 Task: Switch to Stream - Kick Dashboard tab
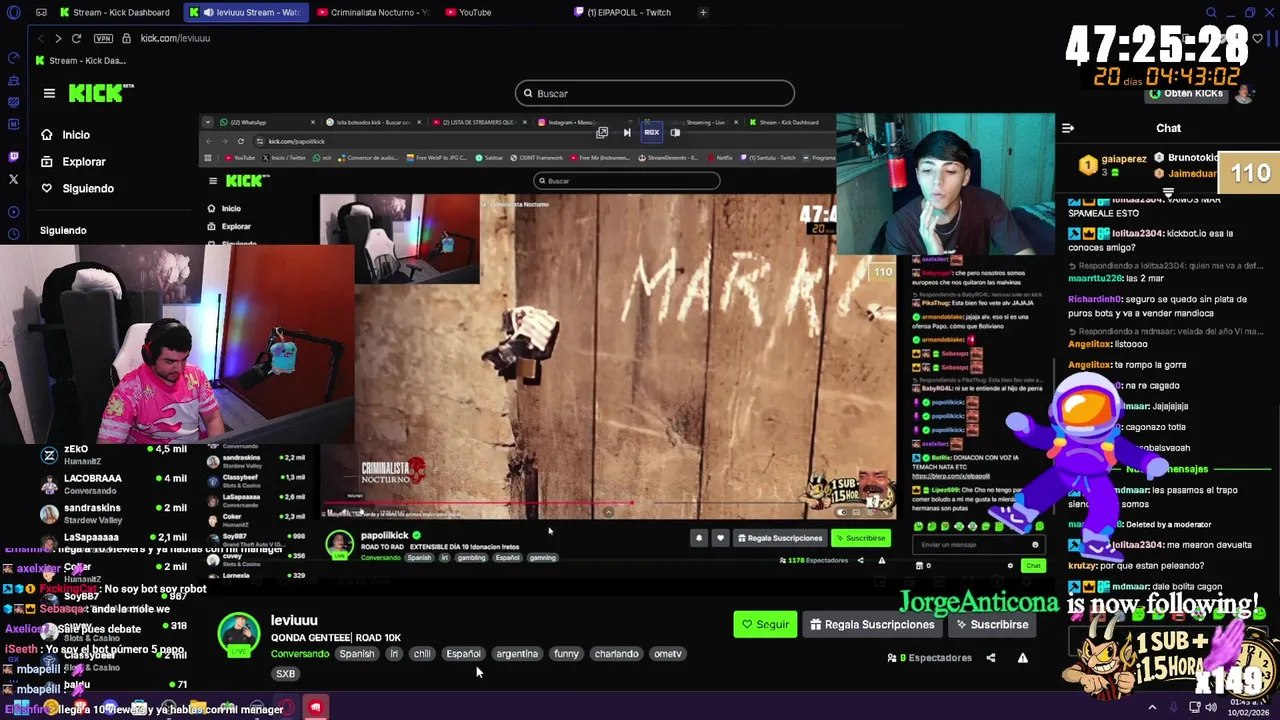pos(114,13)
